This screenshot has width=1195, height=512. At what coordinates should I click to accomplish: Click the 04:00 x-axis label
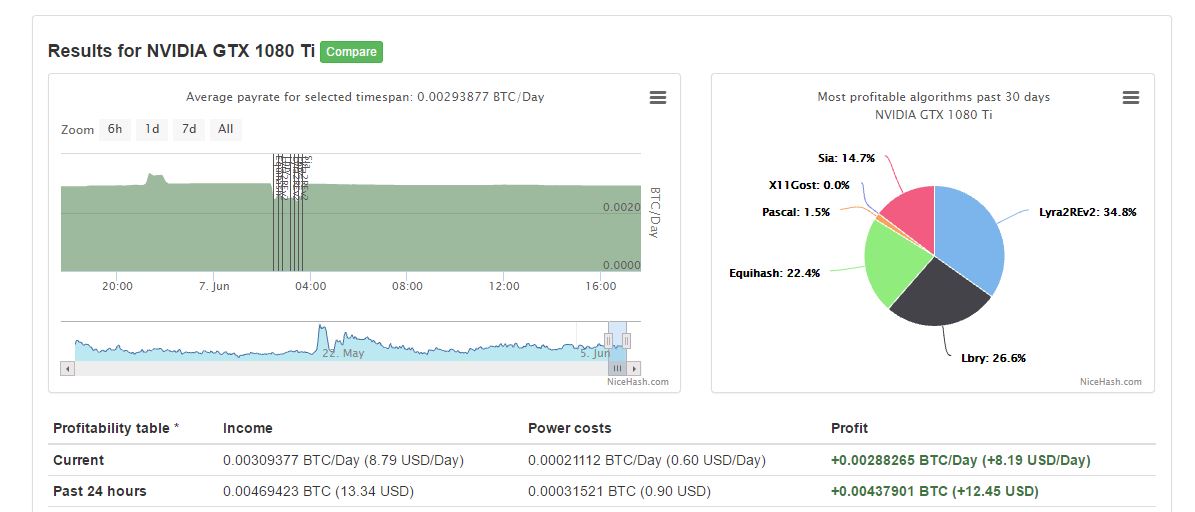coord(310,286)
